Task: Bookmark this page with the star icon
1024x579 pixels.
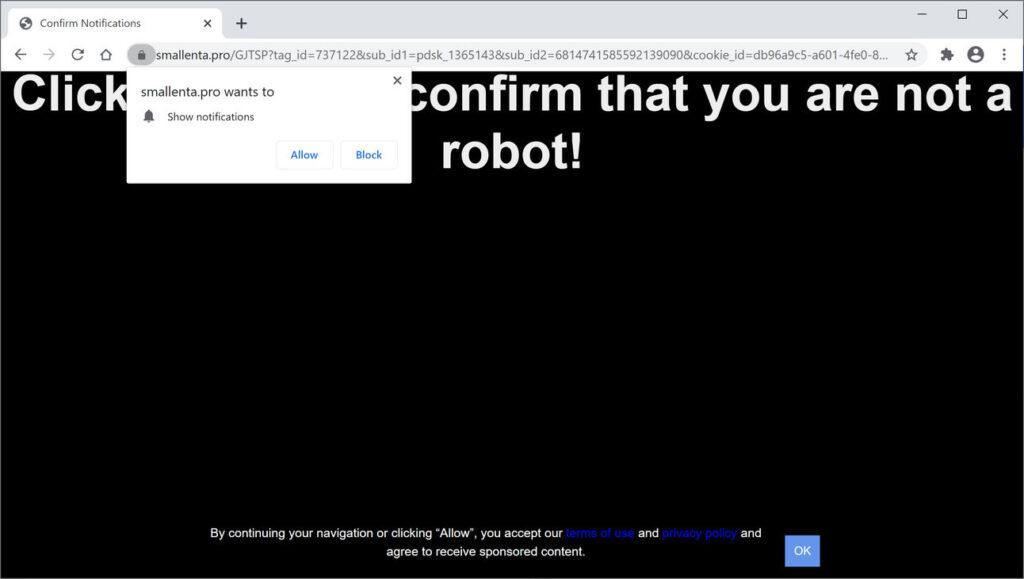Action: click(x=912, y=55)
